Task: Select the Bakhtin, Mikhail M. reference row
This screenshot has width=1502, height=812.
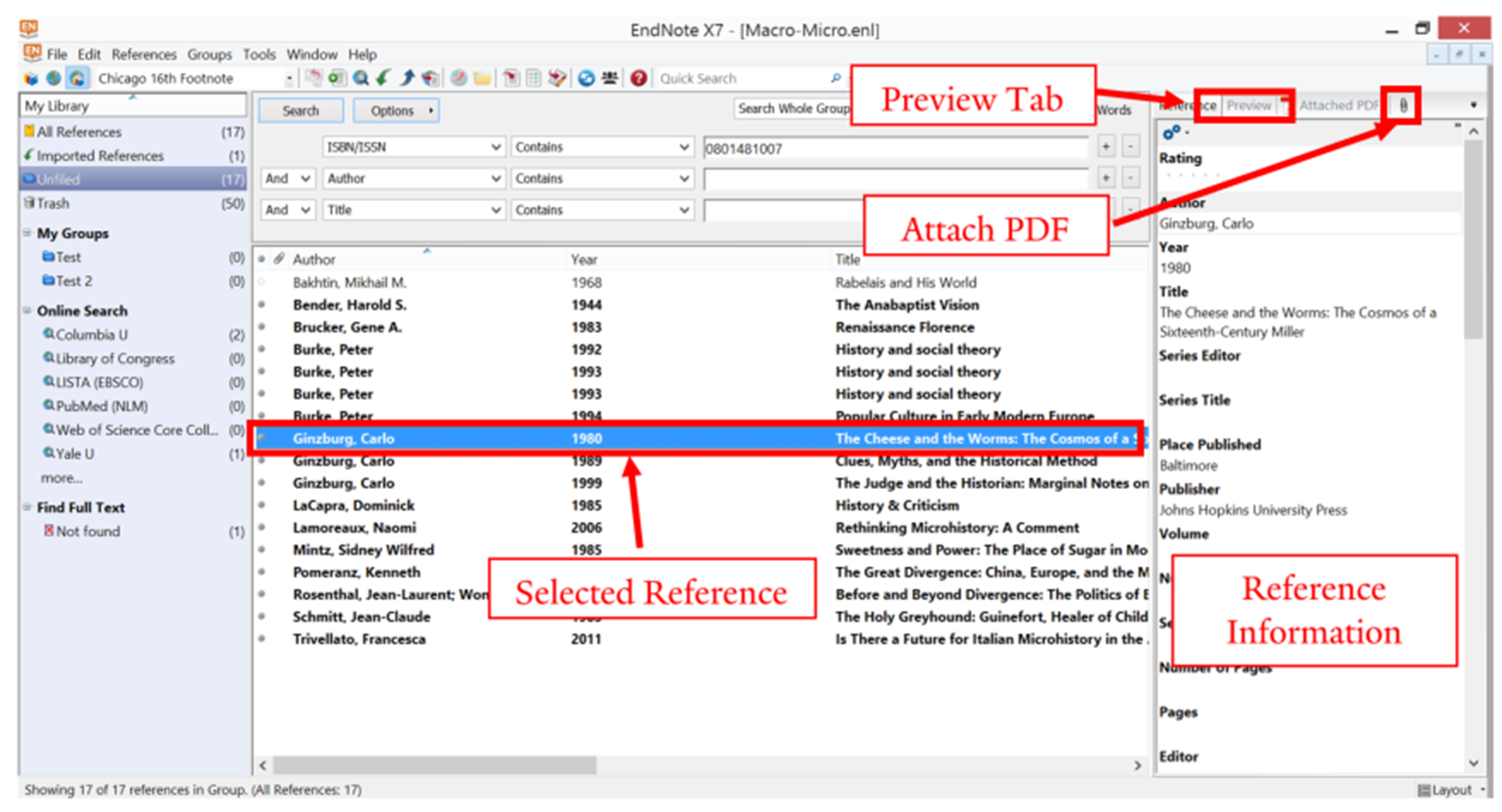Action: [701, 282]
